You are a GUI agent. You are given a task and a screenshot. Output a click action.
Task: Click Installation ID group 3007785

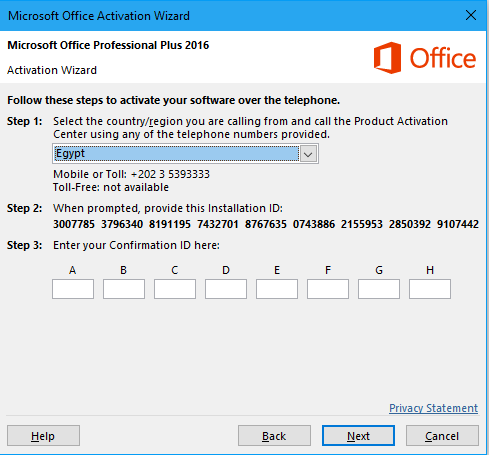[74, 224]
